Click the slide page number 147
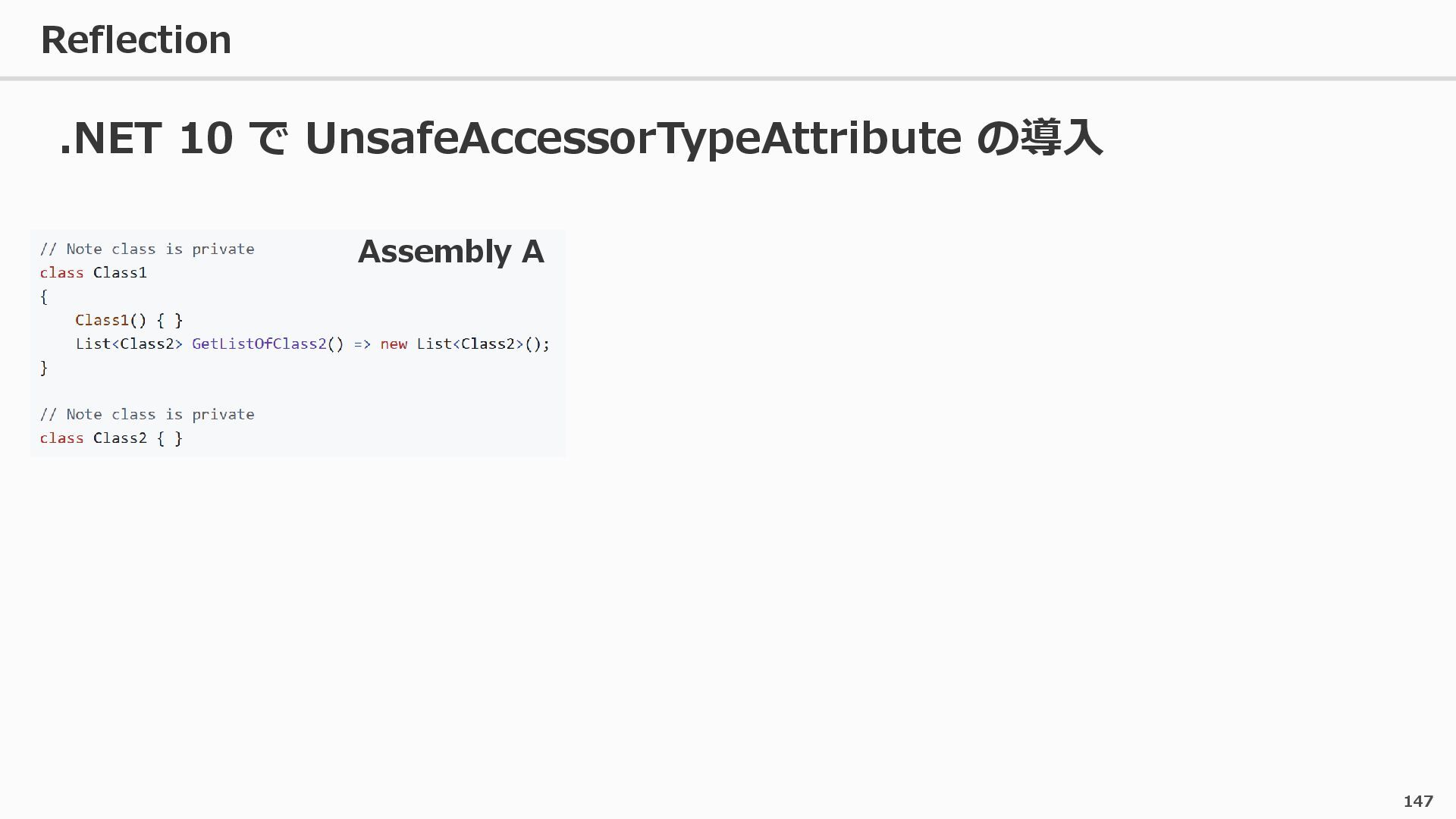This screenshot has width=1456, height=819. pyautogui.click(x=1417, y=802)
